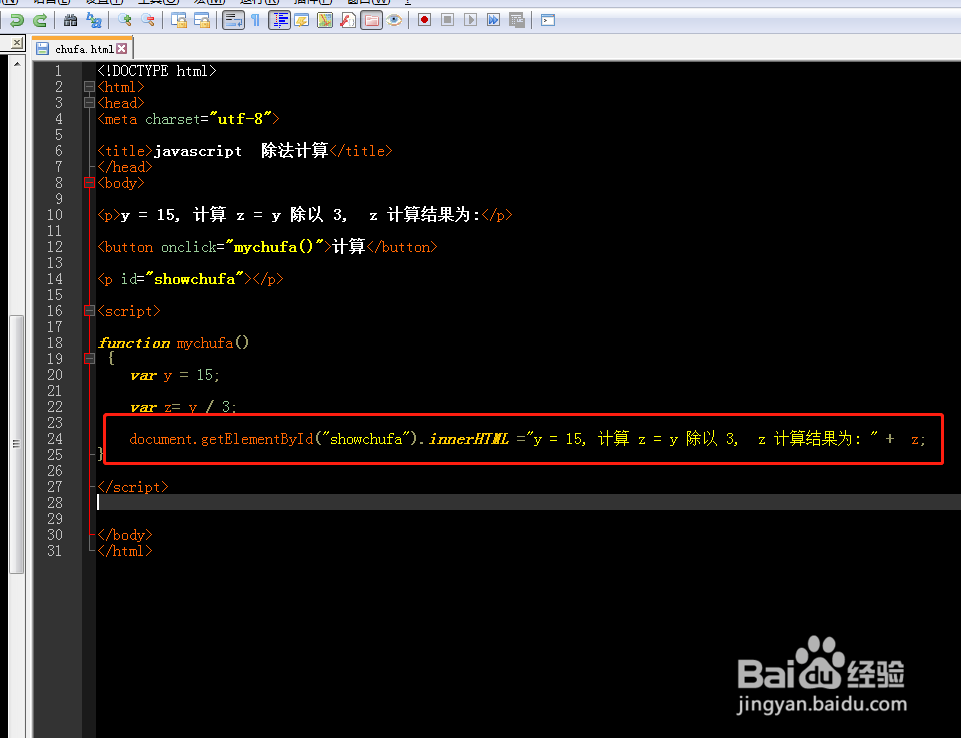Click the </html> closing tag on line 31
This screenshot has width=961, height=738.
(x=125, y=550)
